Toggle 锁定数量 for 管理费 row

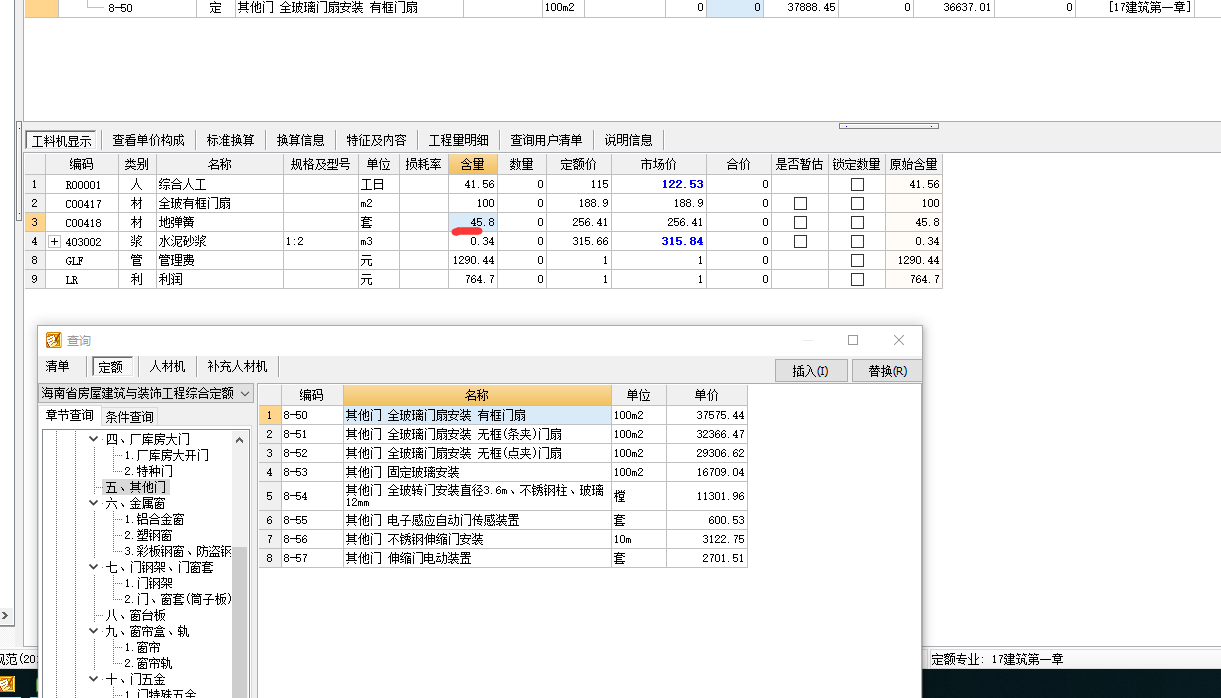point(857,260)
